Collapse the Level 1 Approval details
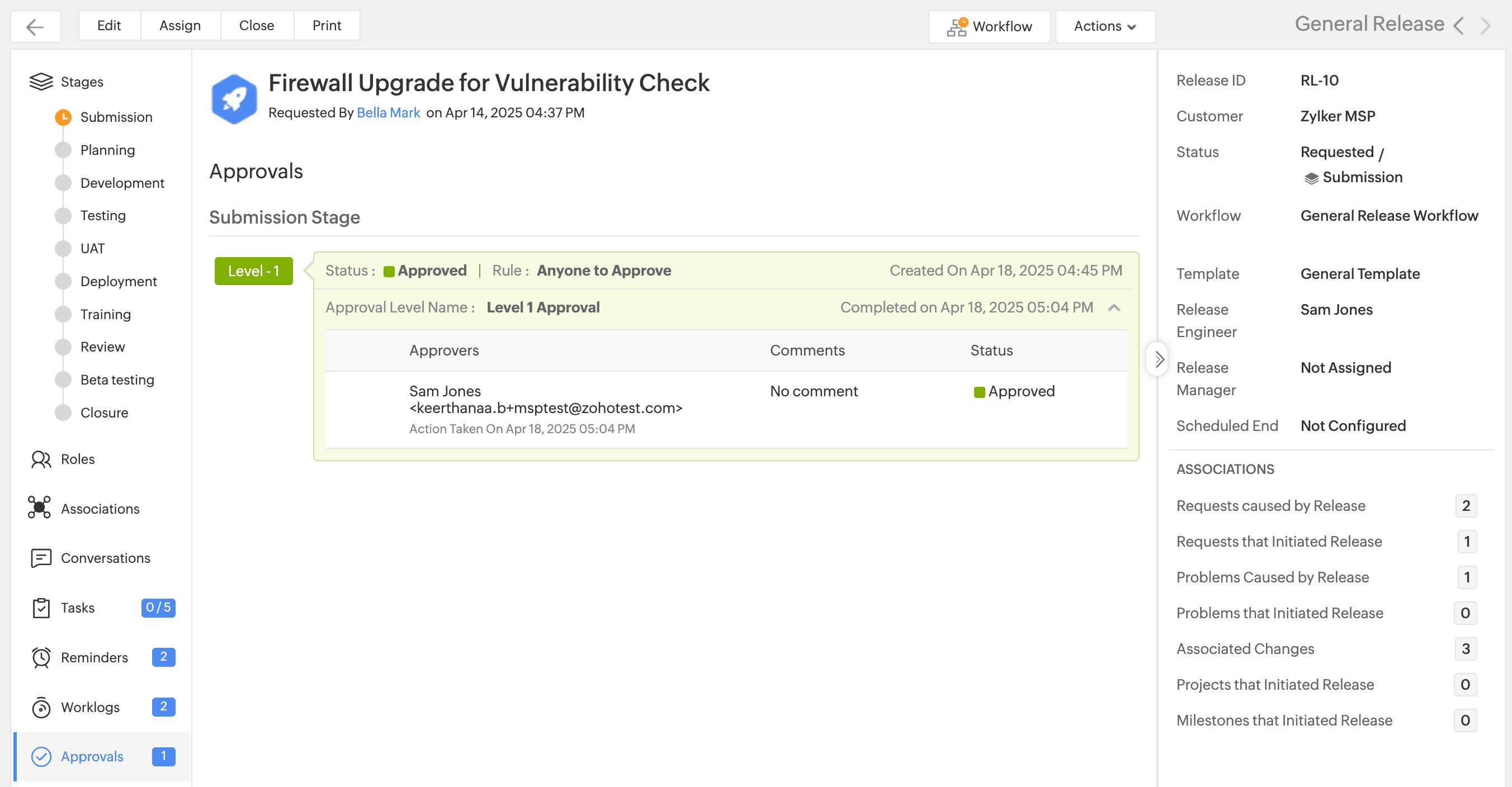This screenshot has height=787, width=1512. click(1113, 307)
